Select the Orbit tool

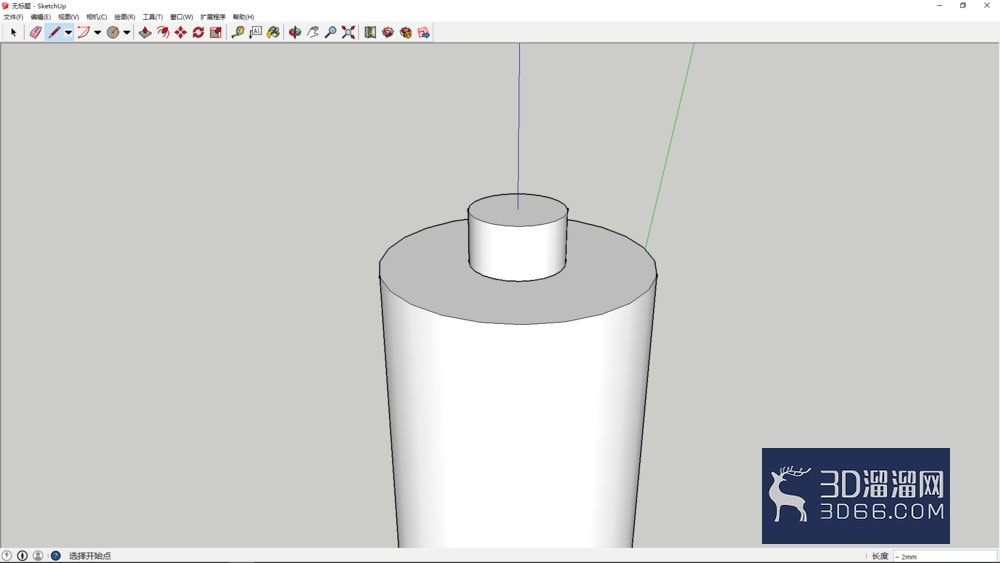[295, 32]
